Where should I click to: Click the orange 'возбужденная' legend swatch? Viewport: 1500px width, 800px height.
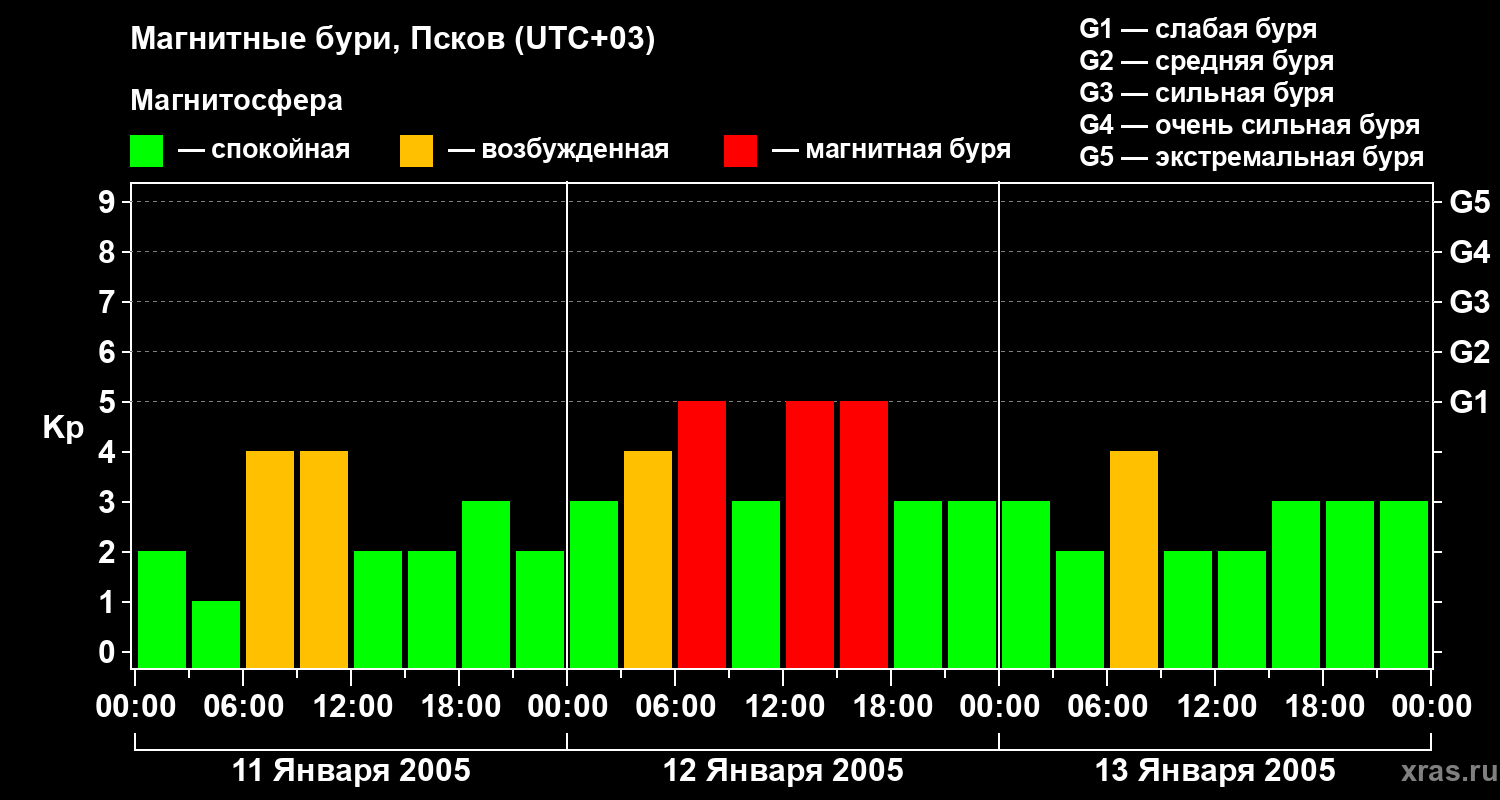[416, 151]
